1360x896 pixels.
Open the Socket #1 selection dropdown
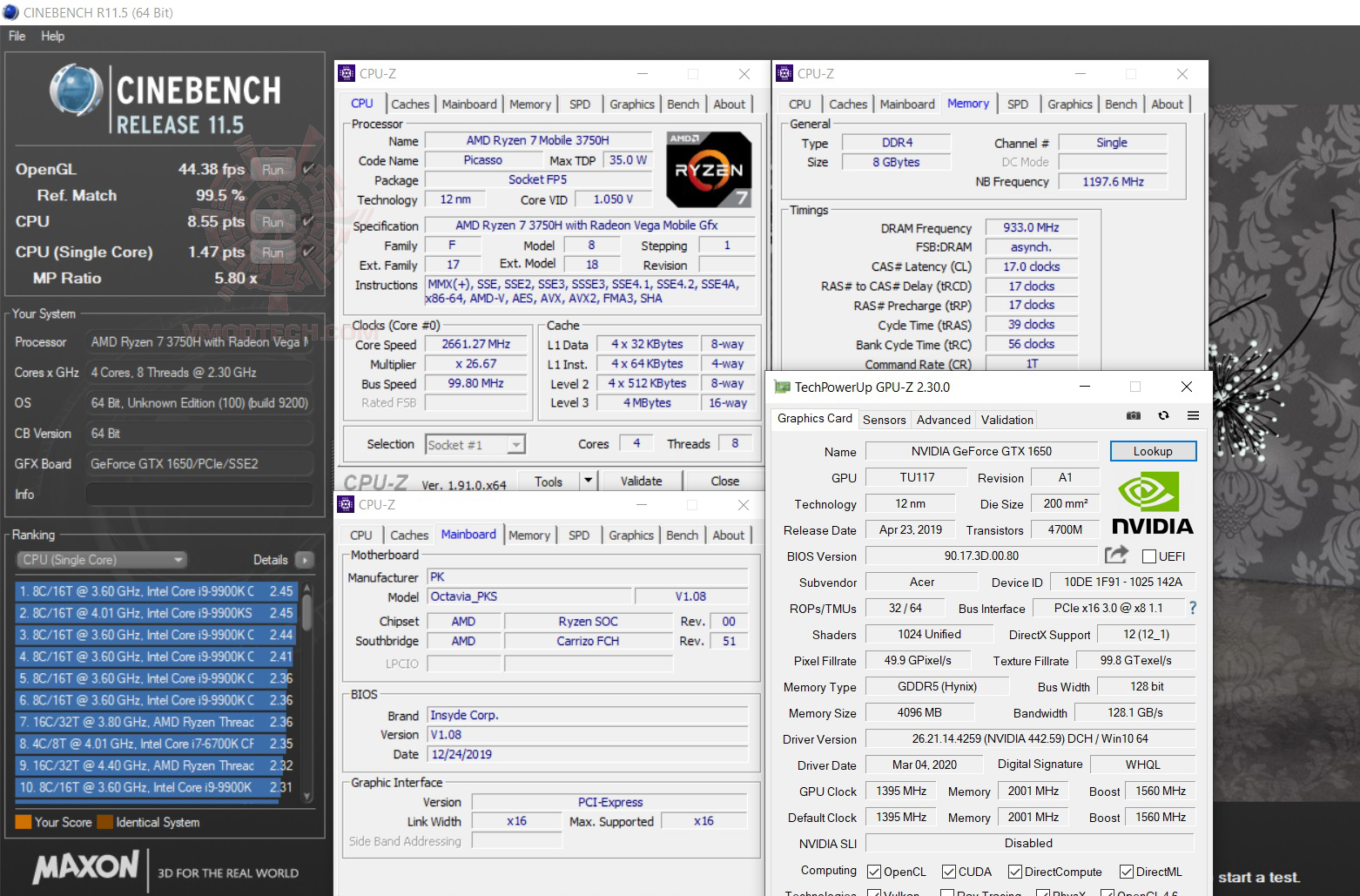pyautogui.click(x=515, y=444)
